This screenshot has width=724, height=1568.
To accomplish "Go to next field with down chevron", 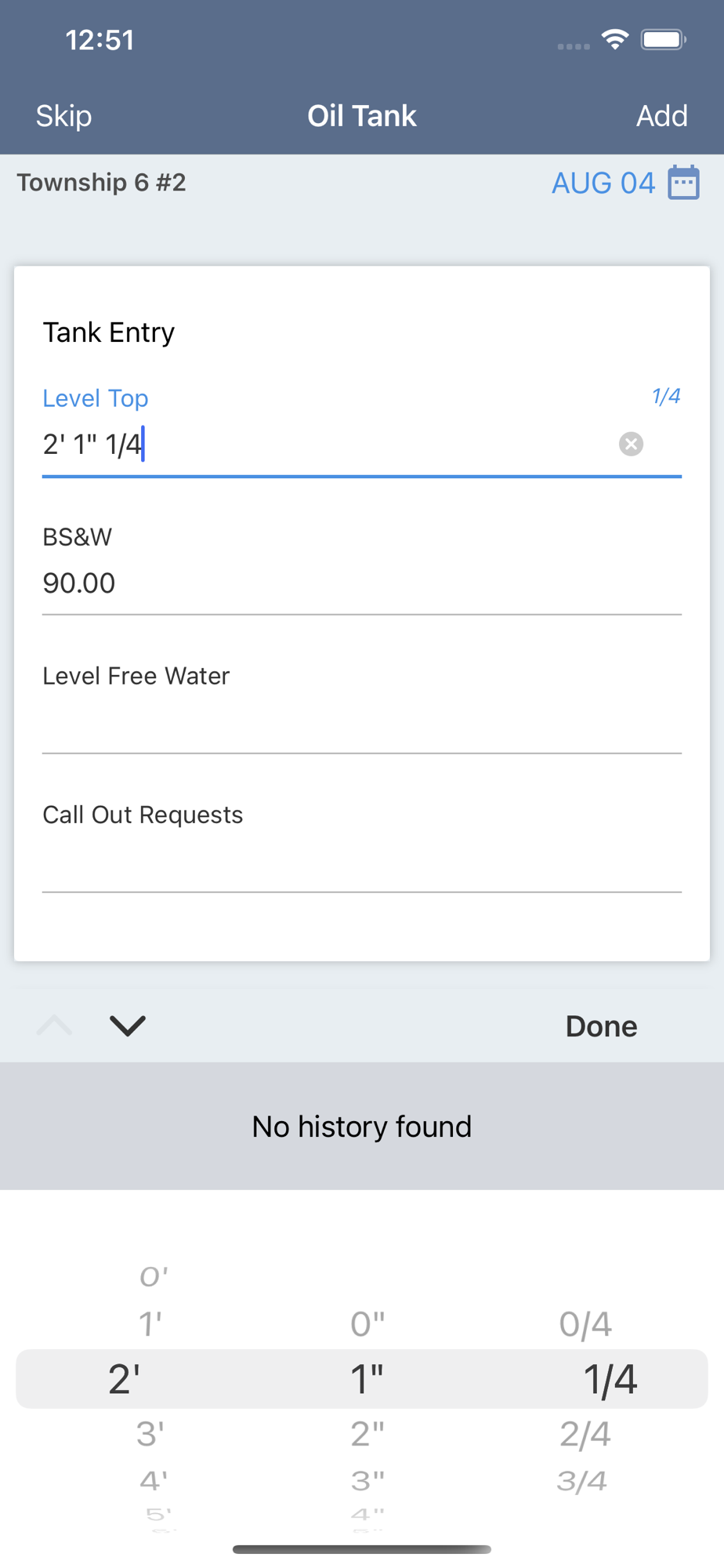I will pyautogui.click(x=128, y=1025).
